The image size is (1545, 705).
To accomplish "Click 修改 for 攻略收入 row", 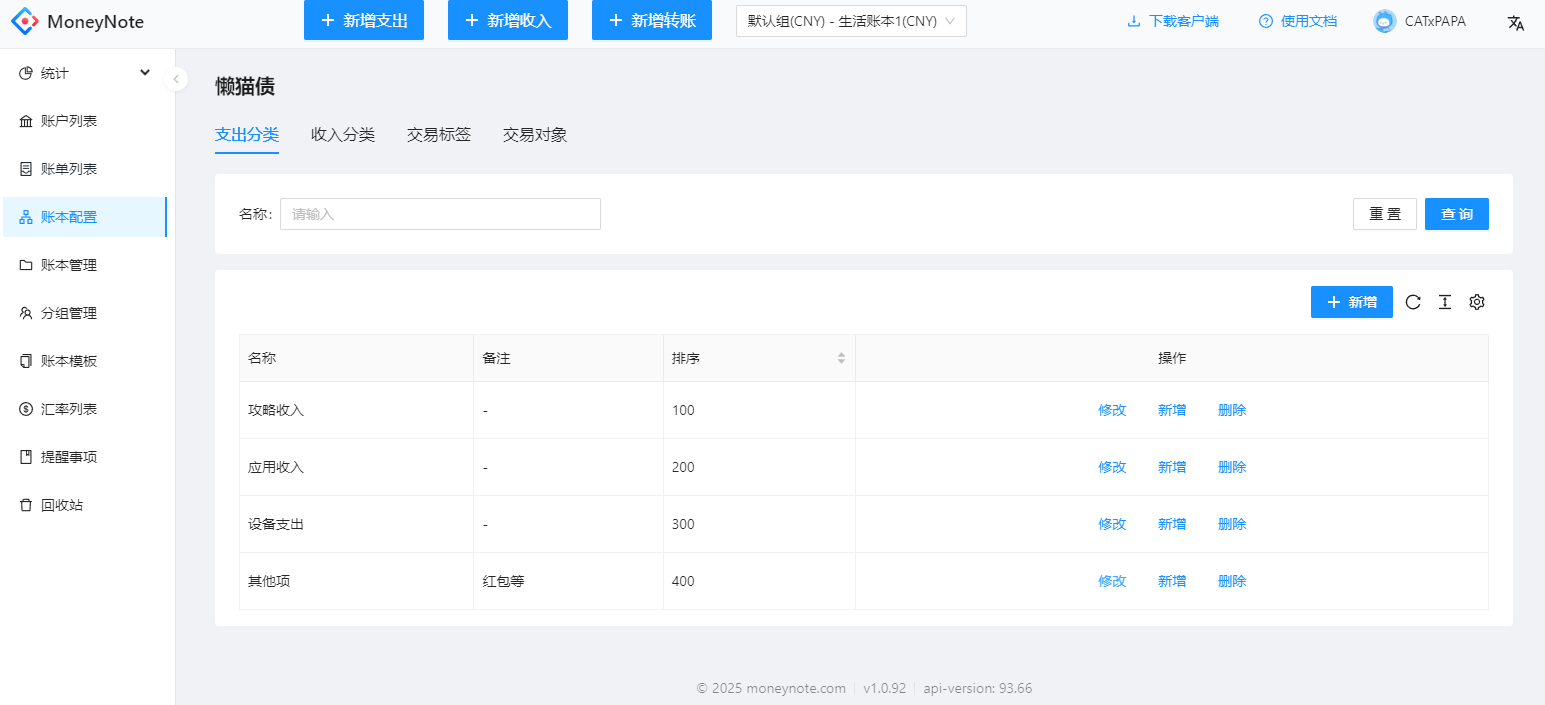I will (1112, 410).
